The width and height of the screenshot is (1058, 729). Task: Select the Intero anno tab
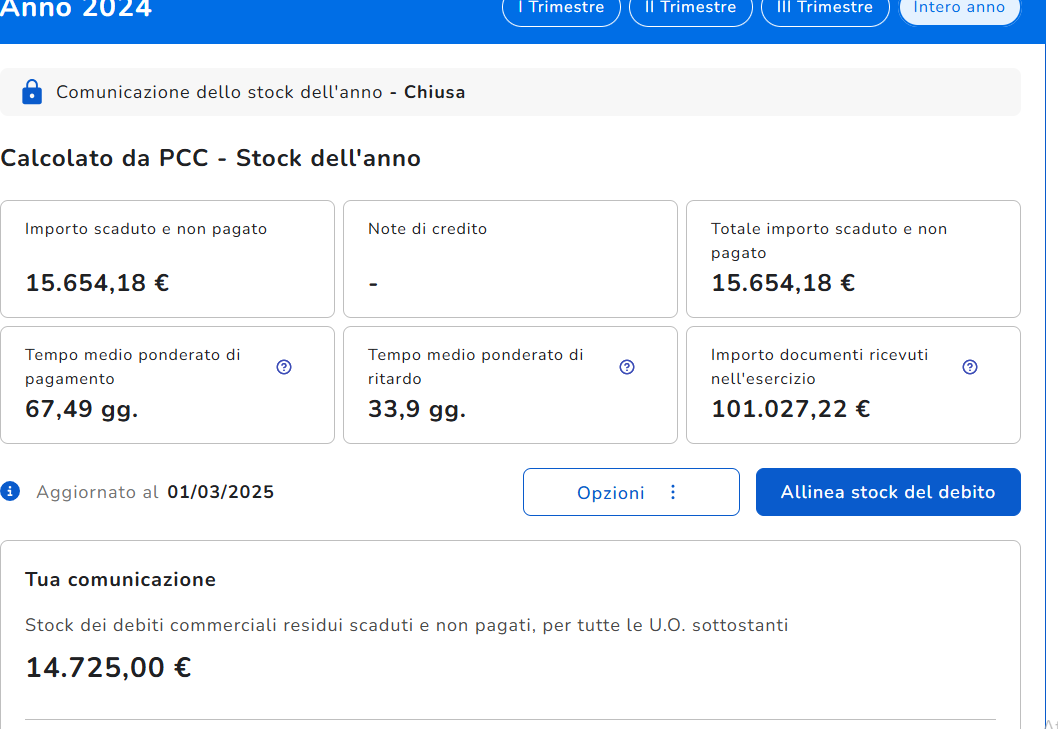tap(958, 9)
